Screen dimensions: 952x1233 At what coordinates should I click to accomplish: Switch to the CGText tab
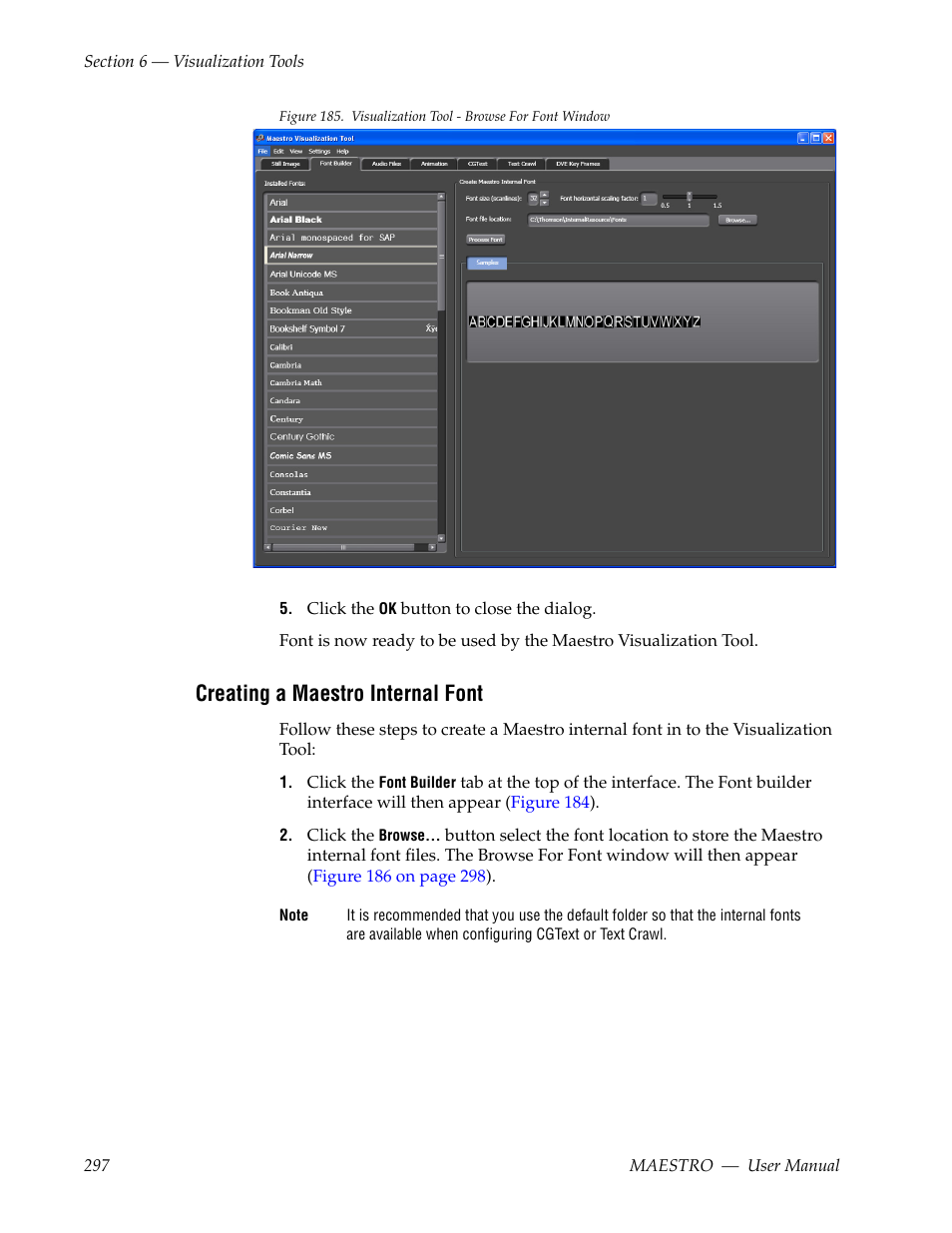[x=478, y=164]
